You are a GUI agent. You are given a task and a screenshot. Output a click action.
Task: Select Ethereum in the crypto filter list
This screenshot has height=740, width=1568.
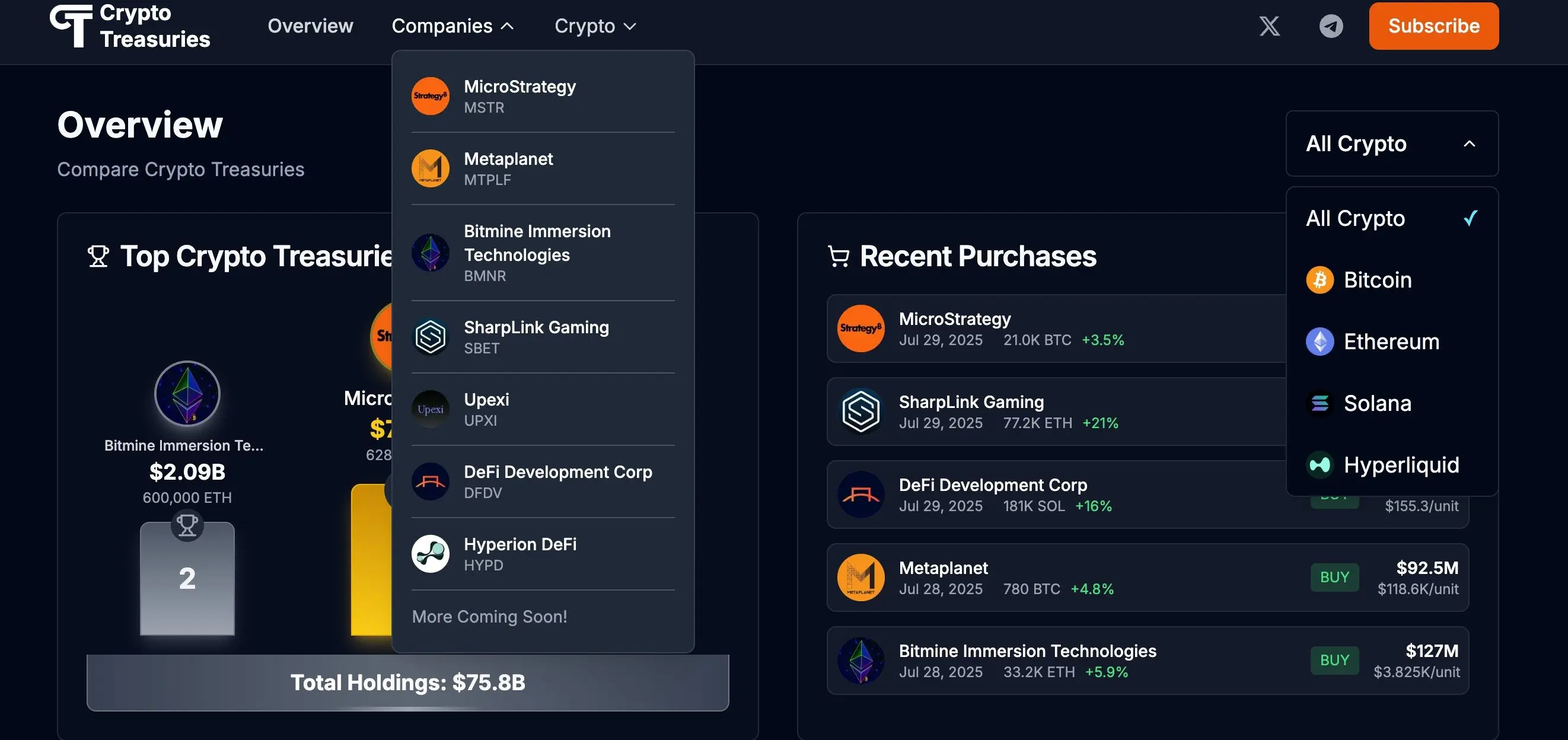[x=1391, y=342]
